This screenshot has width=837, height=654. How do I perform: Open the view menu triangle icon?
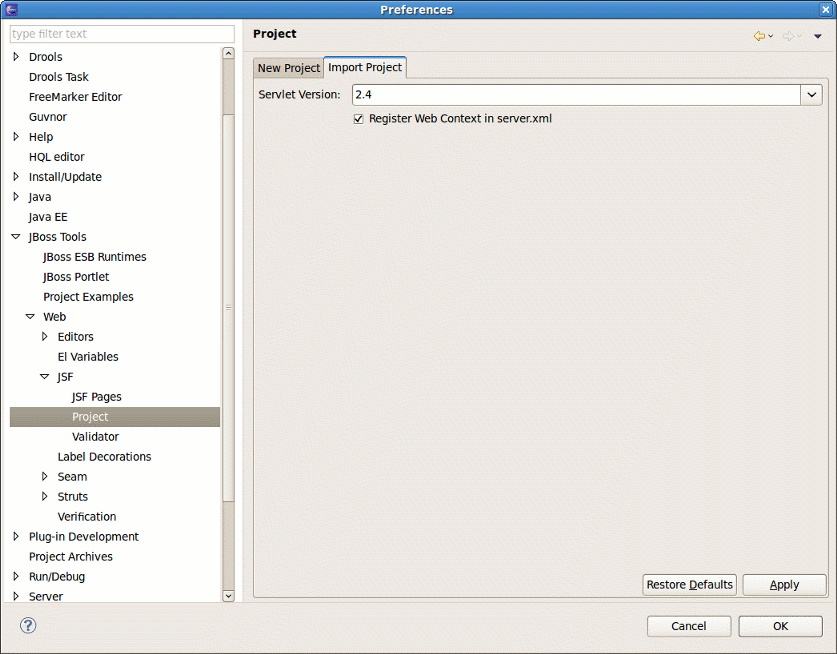click(x=817, y=36)
